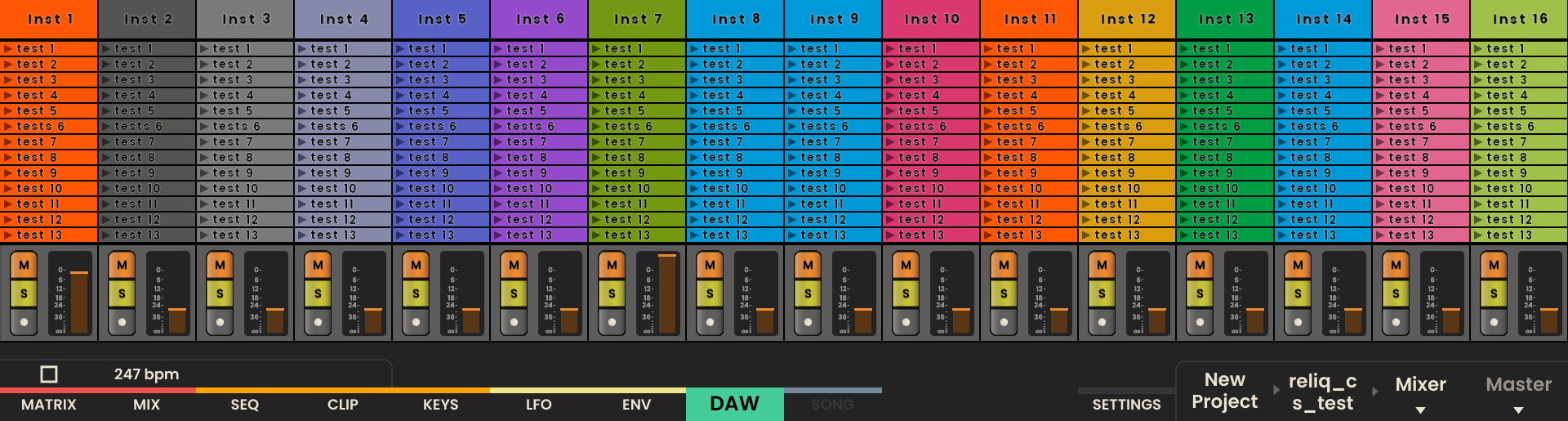1568x421 pixels.
Task: Click record dot on Inst 14 strip
Action: 1298,322
